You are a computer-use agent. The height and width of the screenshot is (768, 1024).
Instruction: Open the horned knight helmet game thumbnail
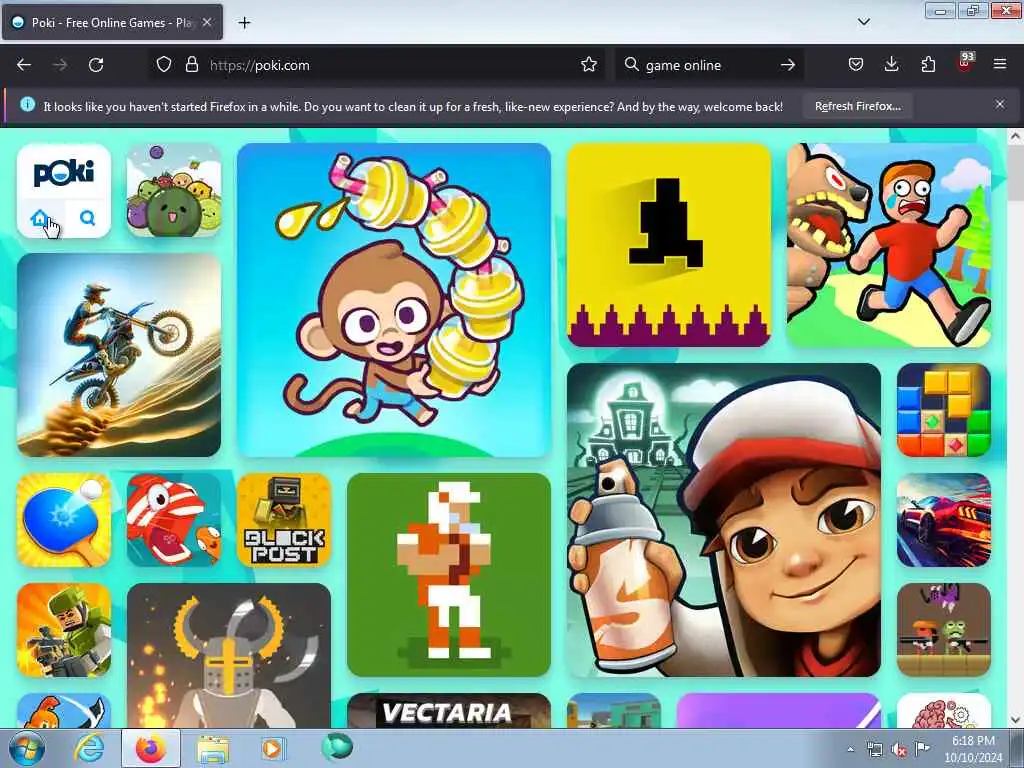[x=229, y=656]
